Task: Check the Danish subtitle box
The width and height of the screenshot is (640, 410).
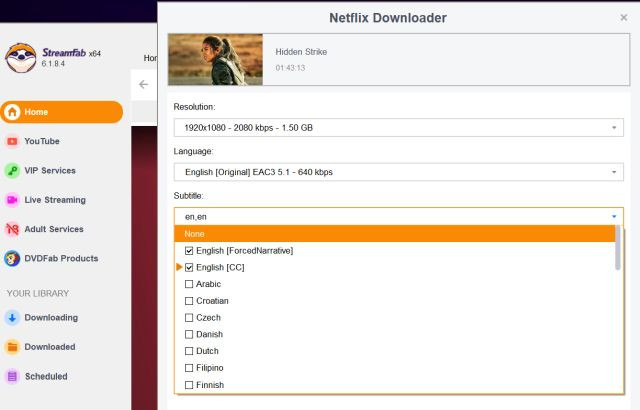Action: click(x=189, y=334)
